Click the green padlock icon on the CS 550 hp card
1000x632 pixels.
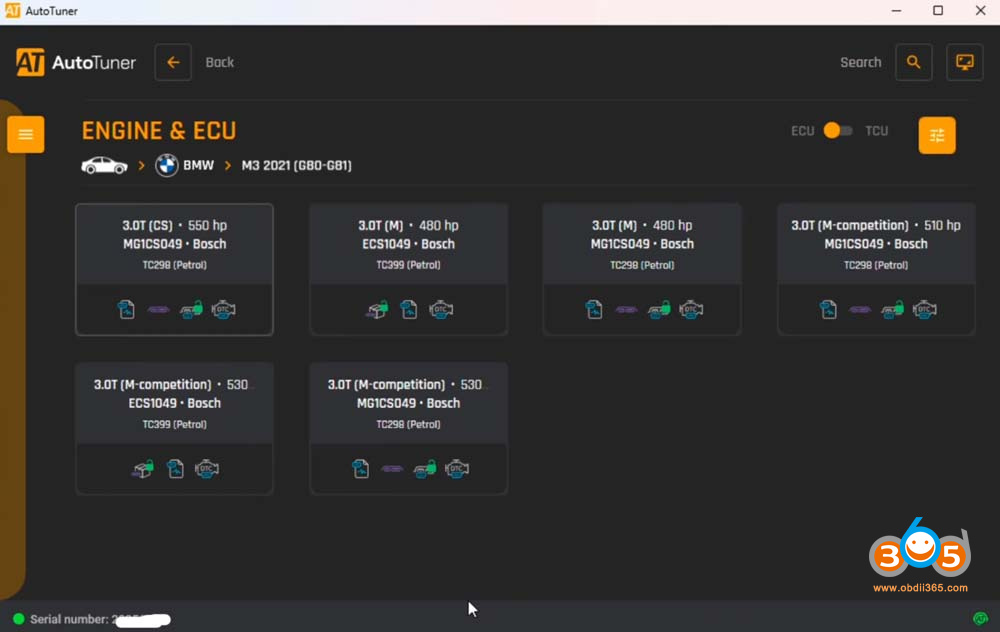coord(191,309)
